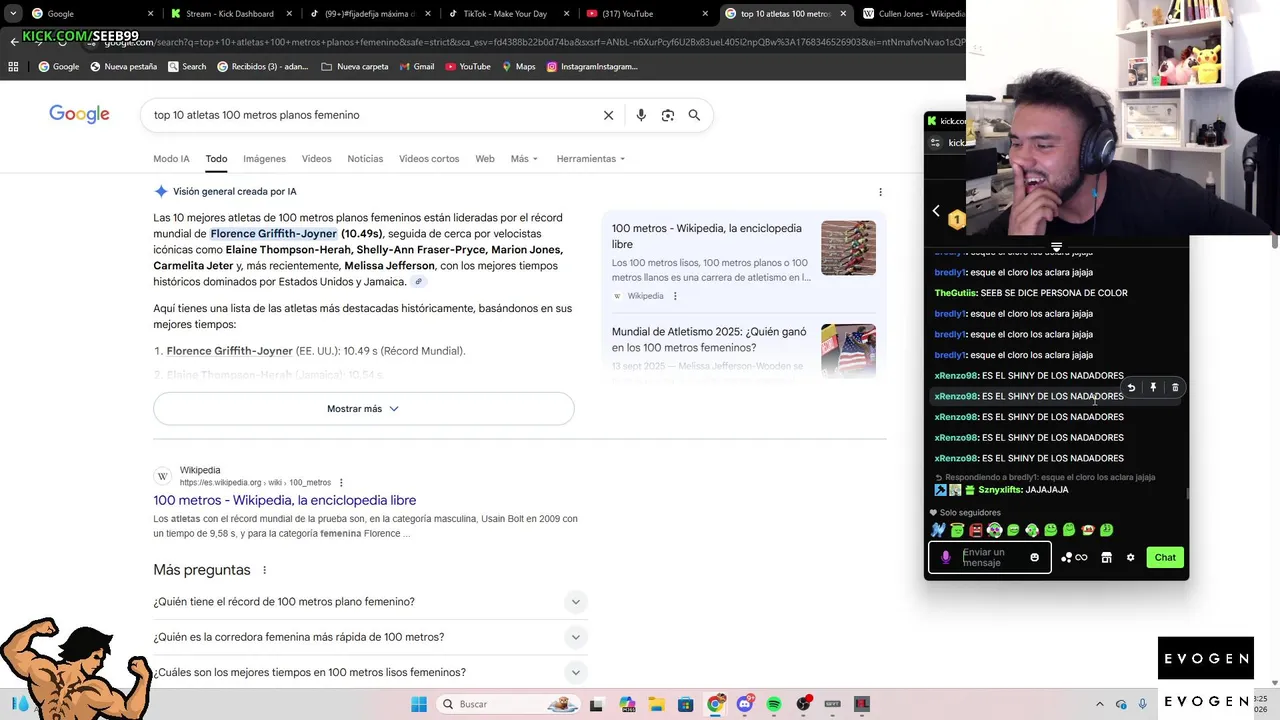1280x720 pixels.
Task: Click the magnifier search submit icon
Action: point(694,115)
